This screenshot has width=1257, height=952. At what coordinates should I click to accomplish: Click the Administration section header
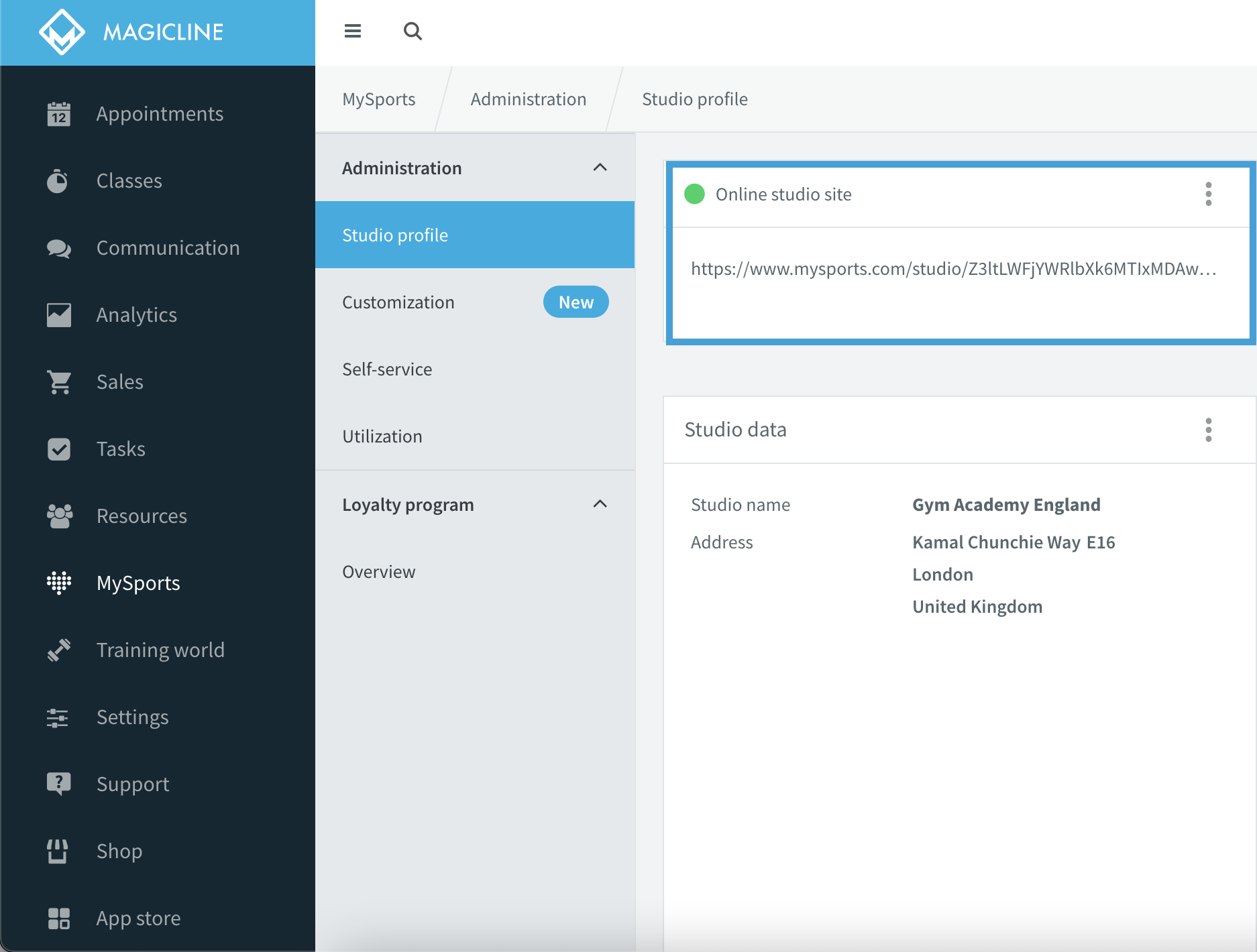[x=475, y=168]
